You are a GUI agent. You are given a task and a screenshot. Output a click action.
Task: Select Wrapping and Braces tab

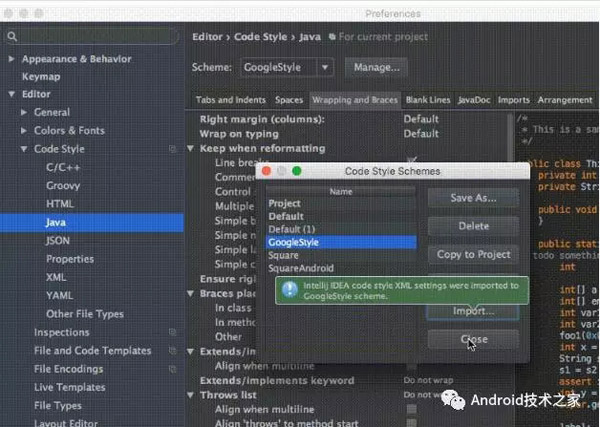(355, 100)
